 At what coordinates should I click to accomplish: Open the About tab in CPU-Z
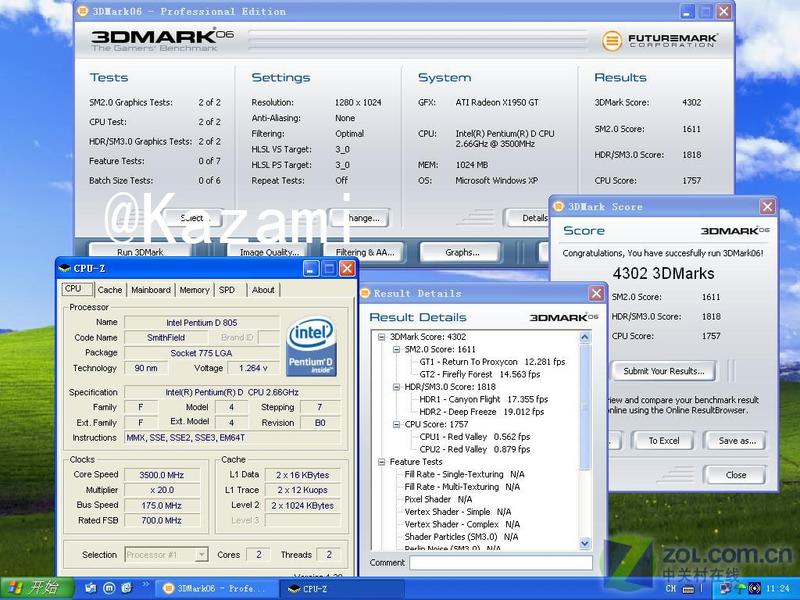[x=263, y=290]
